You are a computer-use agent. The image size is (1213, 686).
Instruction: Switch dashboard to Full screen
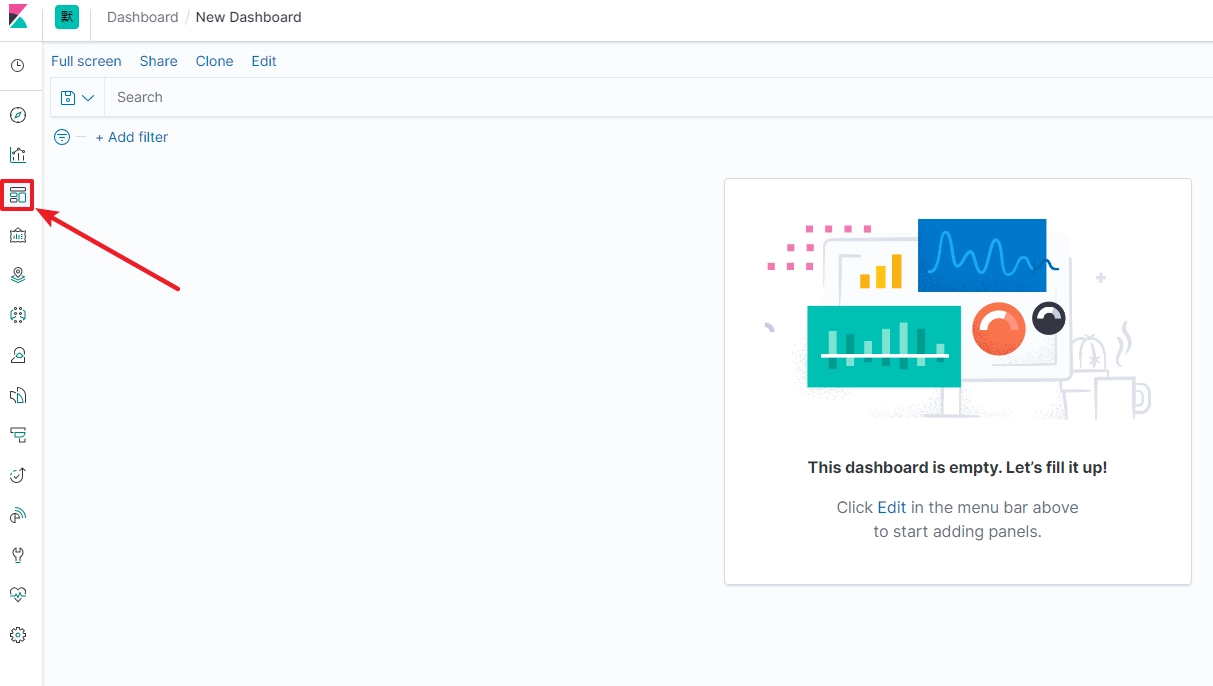tap(86, 61)
